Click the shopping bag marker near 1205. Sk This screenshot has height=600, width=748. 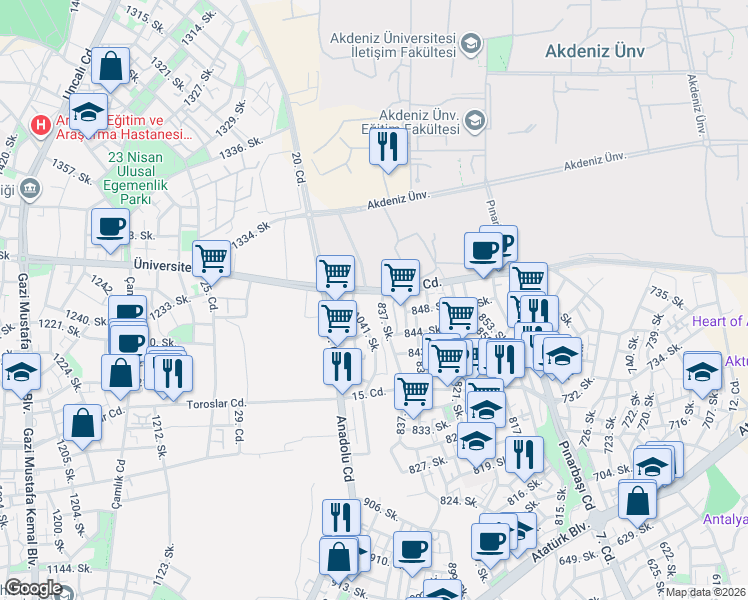[82, 427]
